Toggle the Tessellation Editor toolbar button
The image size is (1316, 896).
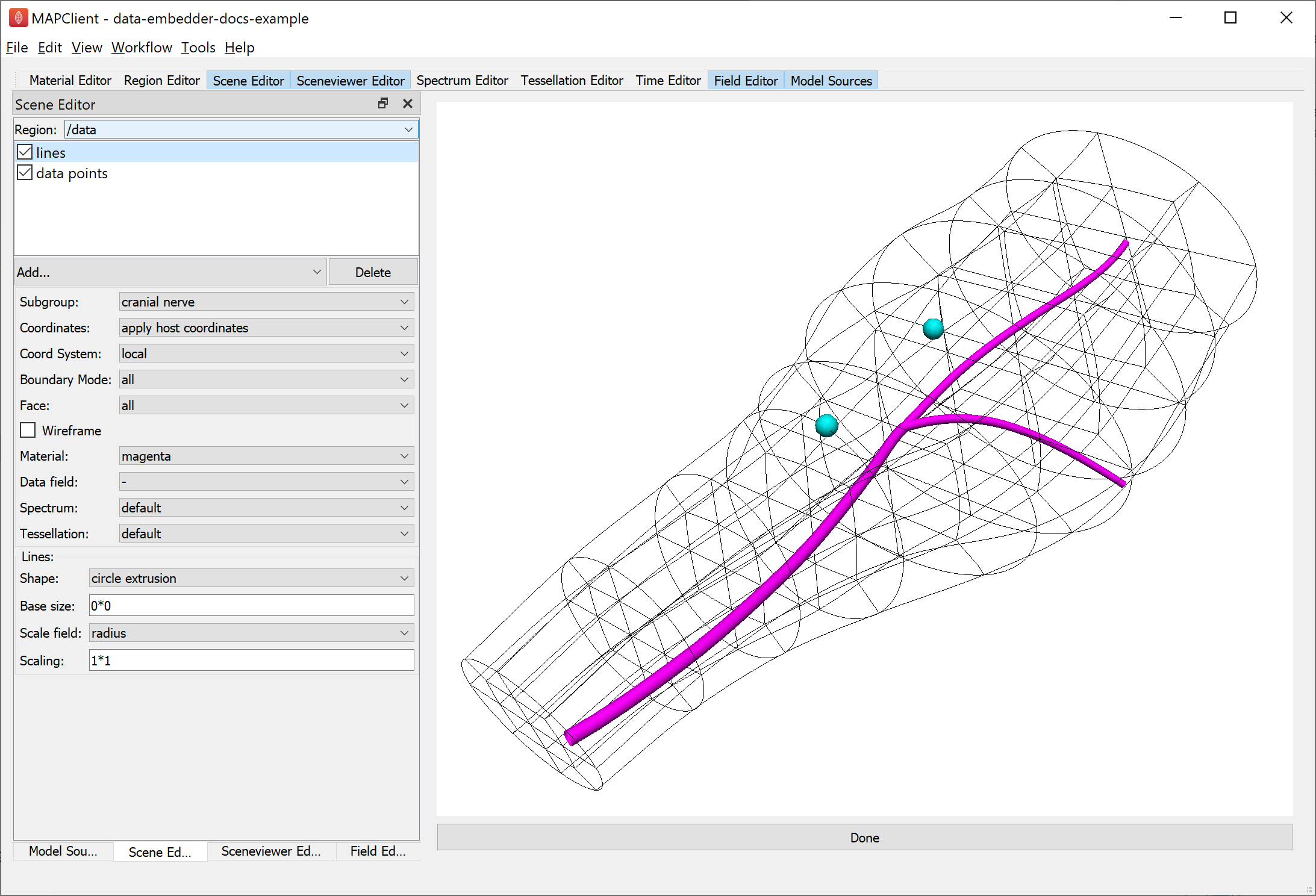click(x=572, y=81)
